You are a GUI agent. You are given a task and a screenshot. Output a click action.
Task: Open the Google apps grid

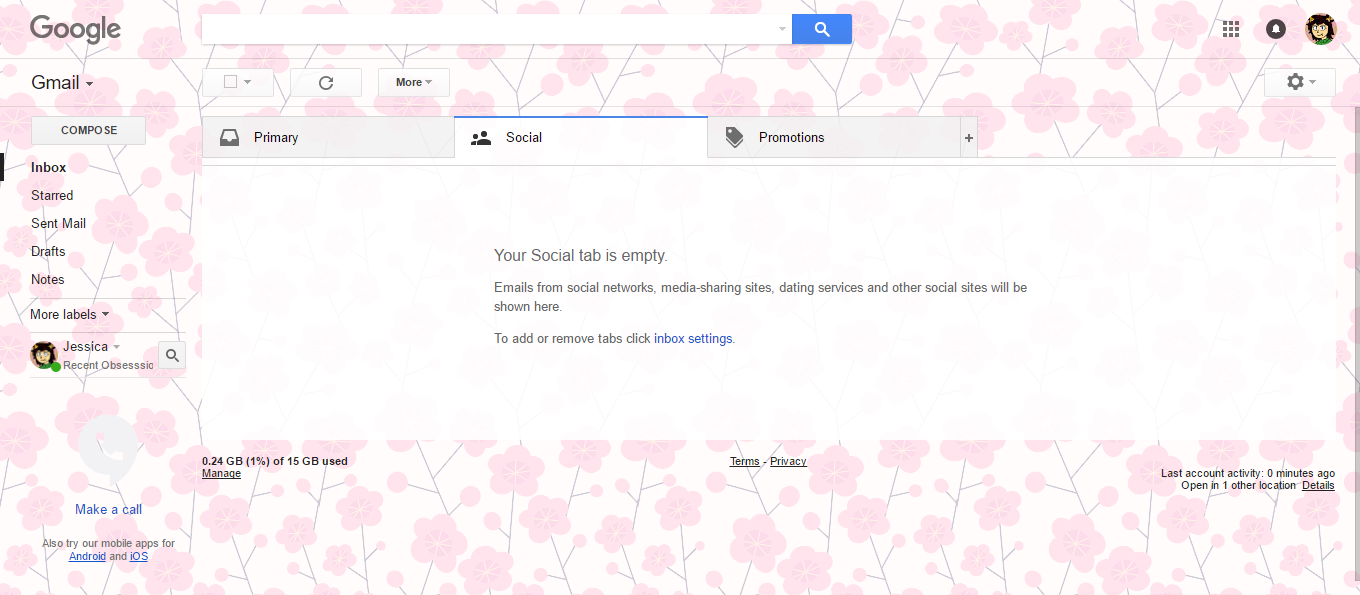coord(1231,29)
